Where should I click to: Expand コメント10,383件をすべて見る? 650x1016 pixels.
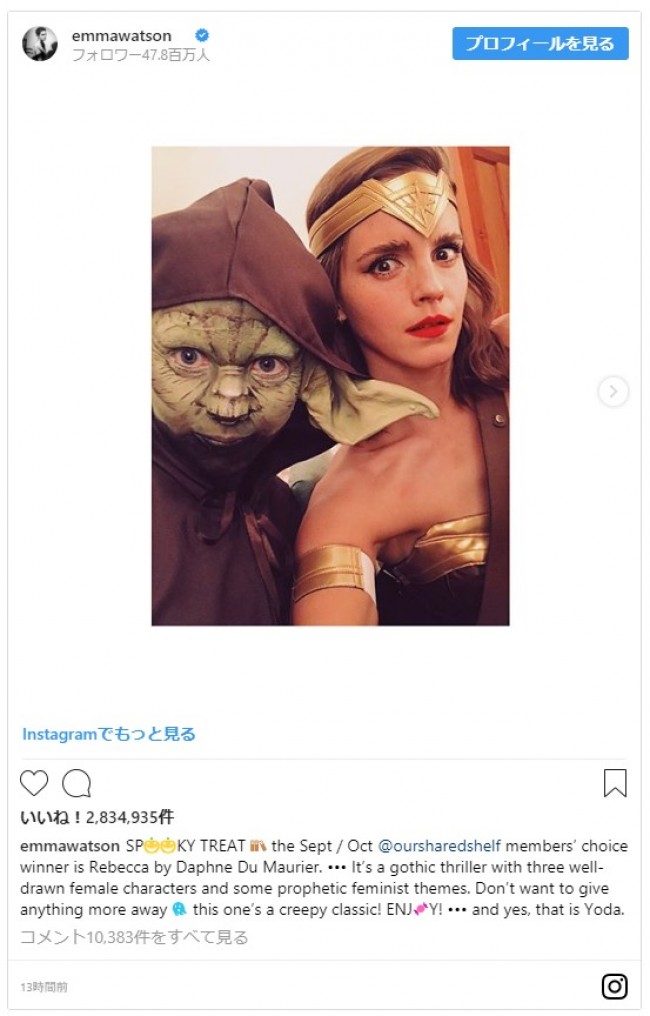pos(134,937)
